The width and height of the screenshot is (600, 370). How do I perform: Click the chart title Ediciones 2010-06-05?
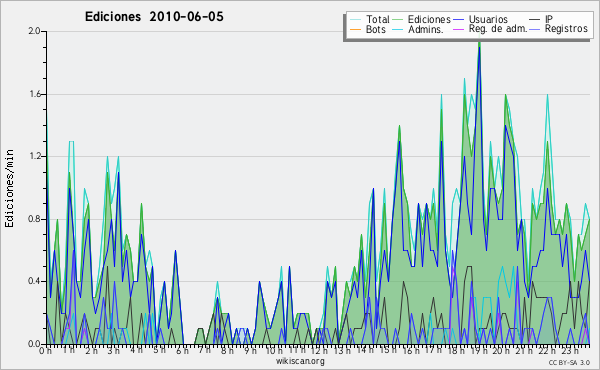coord(154,17)
